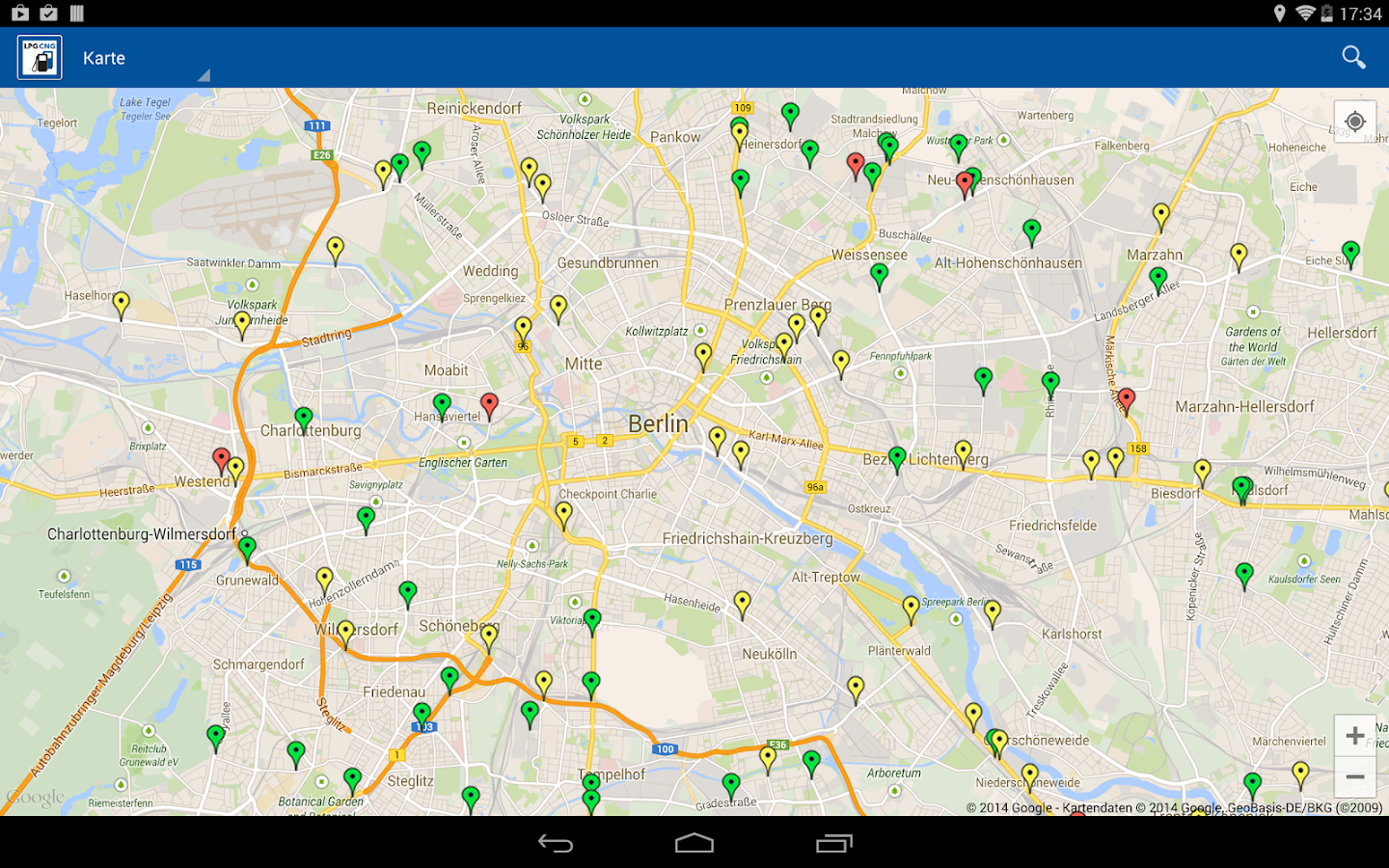Tap the location services icon in status bar
1389x868 pixels.
coord(1280,14)
